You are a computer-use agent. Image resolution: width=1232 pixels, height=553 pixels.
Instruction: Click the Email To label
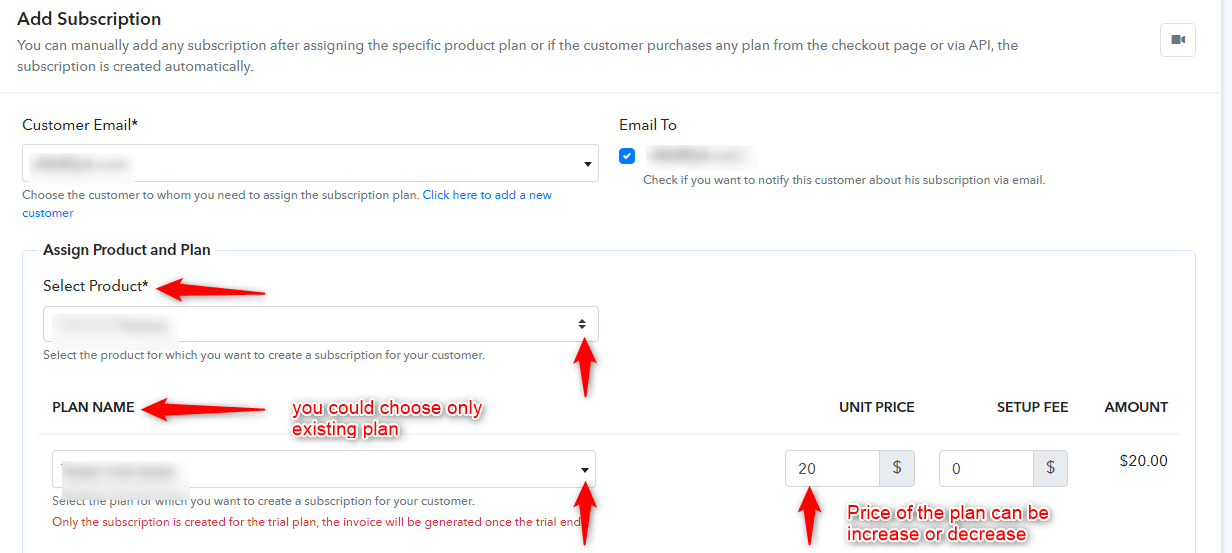click(648, 125)
